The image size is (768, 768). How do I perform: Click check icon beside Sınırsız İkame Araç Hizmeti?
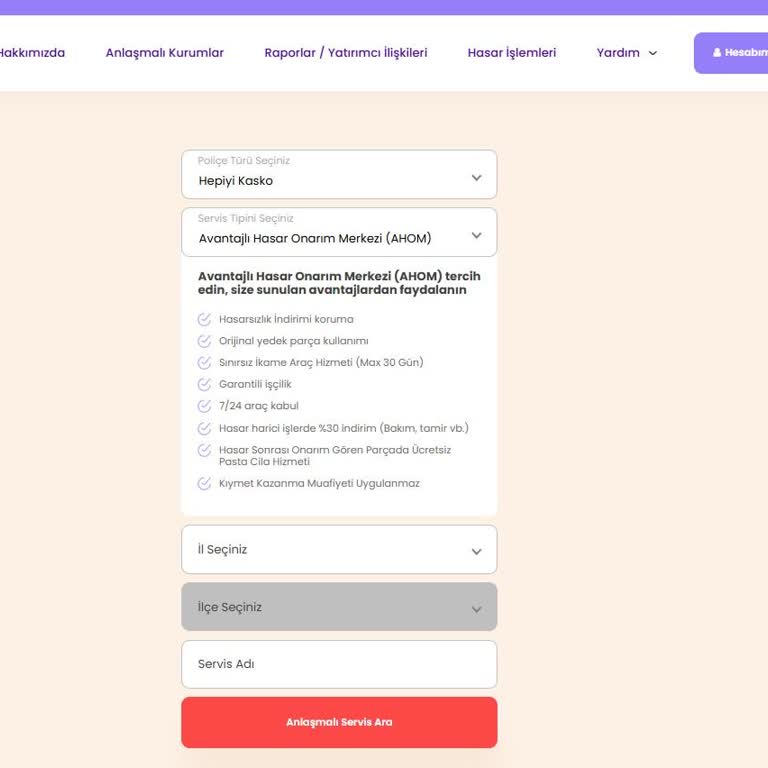pyautogui.click(x=204, y=363)
